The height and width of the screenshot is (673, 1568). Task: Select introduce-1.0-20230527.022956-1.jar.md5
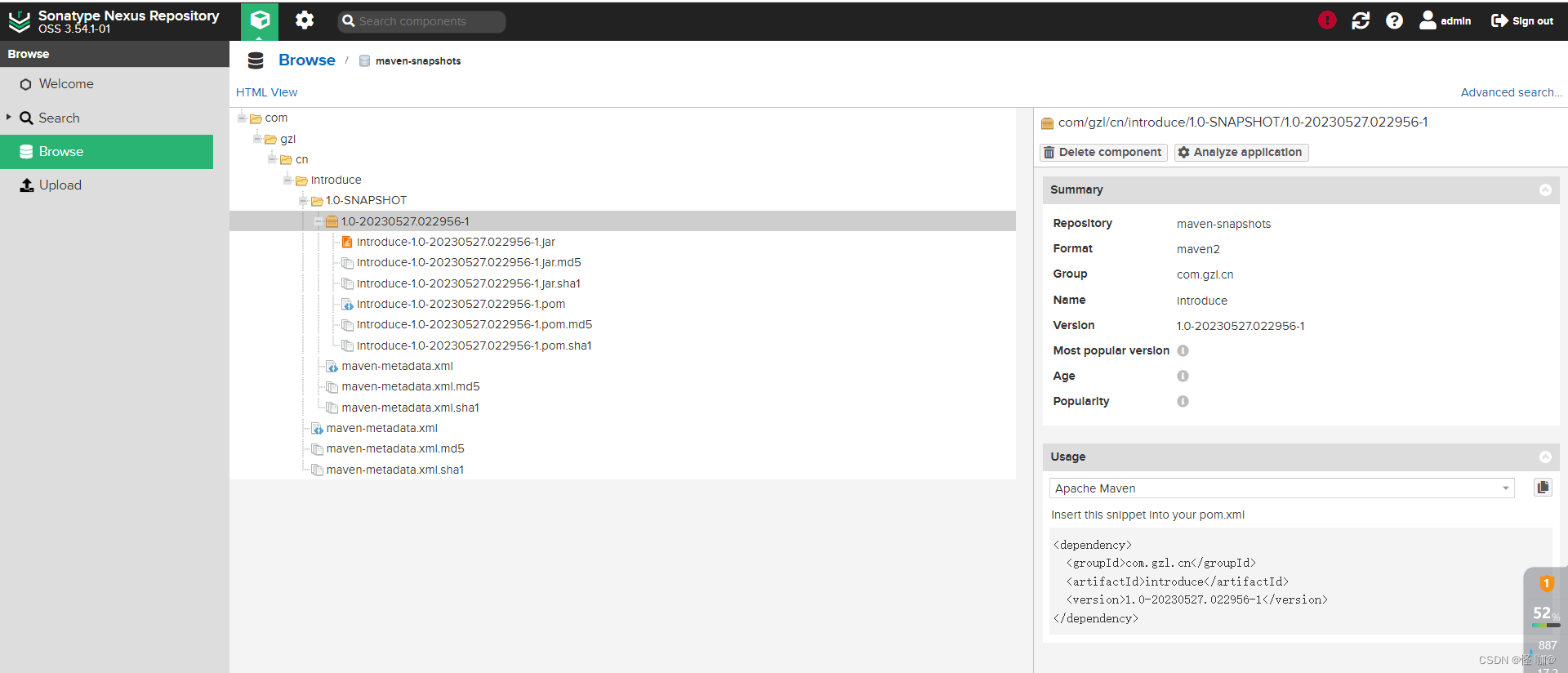(x=469, y=263)
